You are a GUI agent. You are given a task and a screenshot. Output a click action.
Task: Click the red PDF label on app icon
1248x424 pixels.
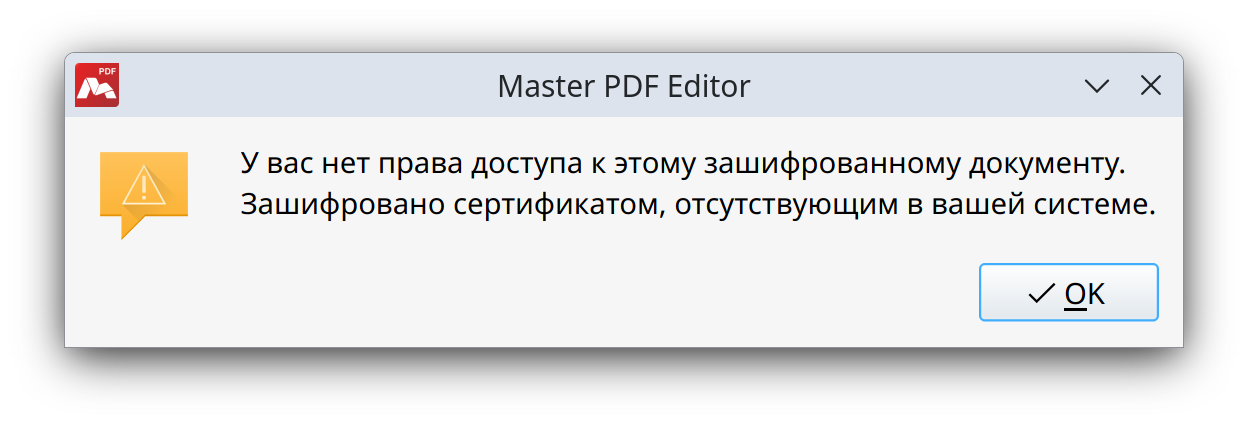click(108, 71)
